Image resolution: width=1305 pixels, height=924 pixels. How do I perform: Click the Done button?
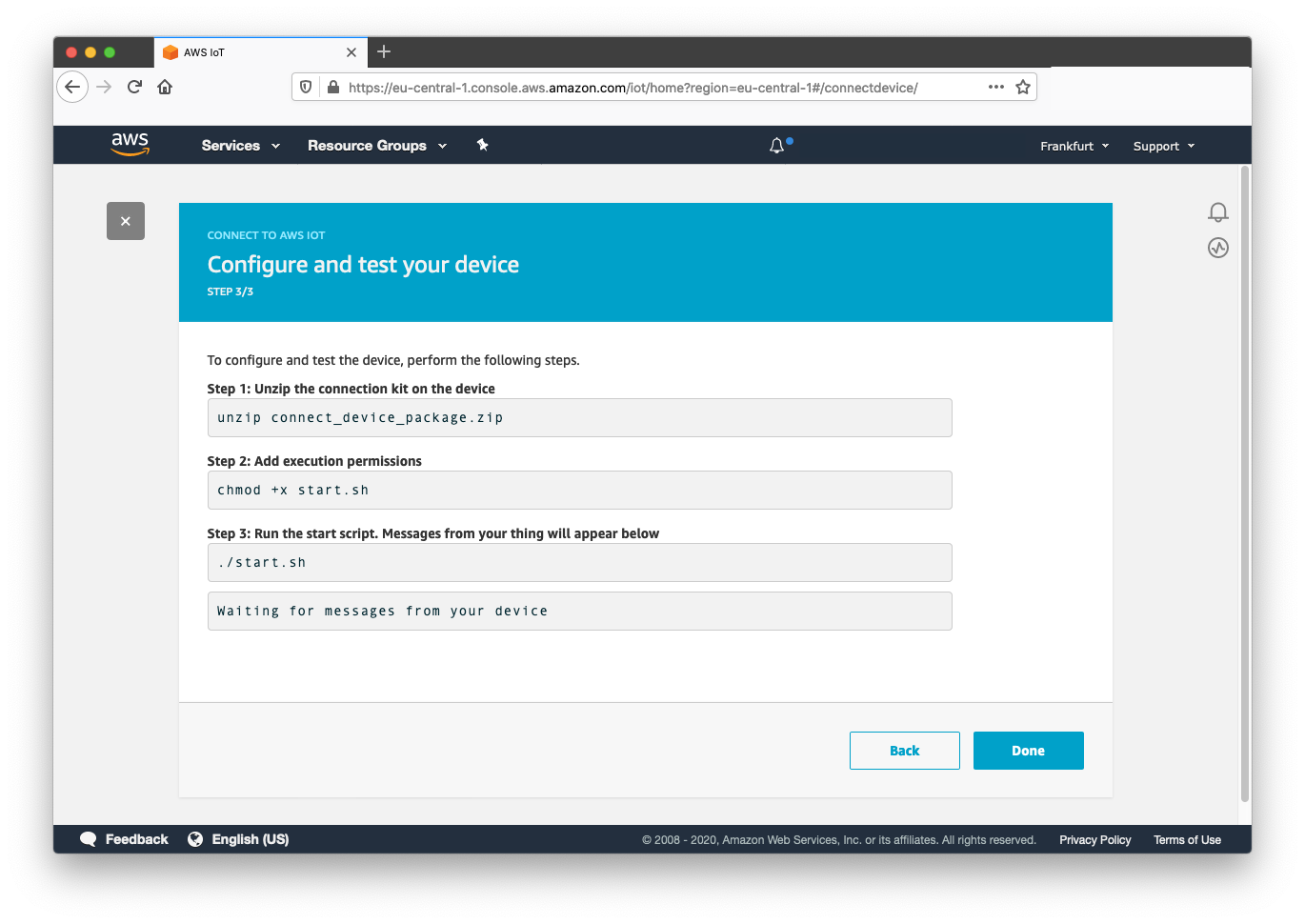1028,751
